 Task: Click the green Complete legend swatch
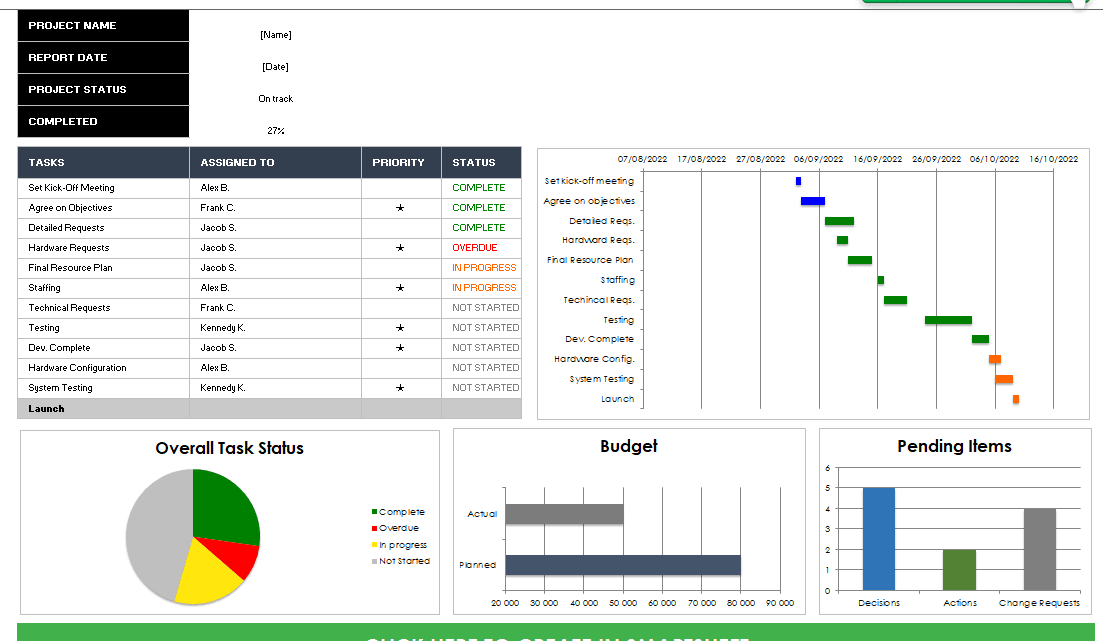click(374, 512)
